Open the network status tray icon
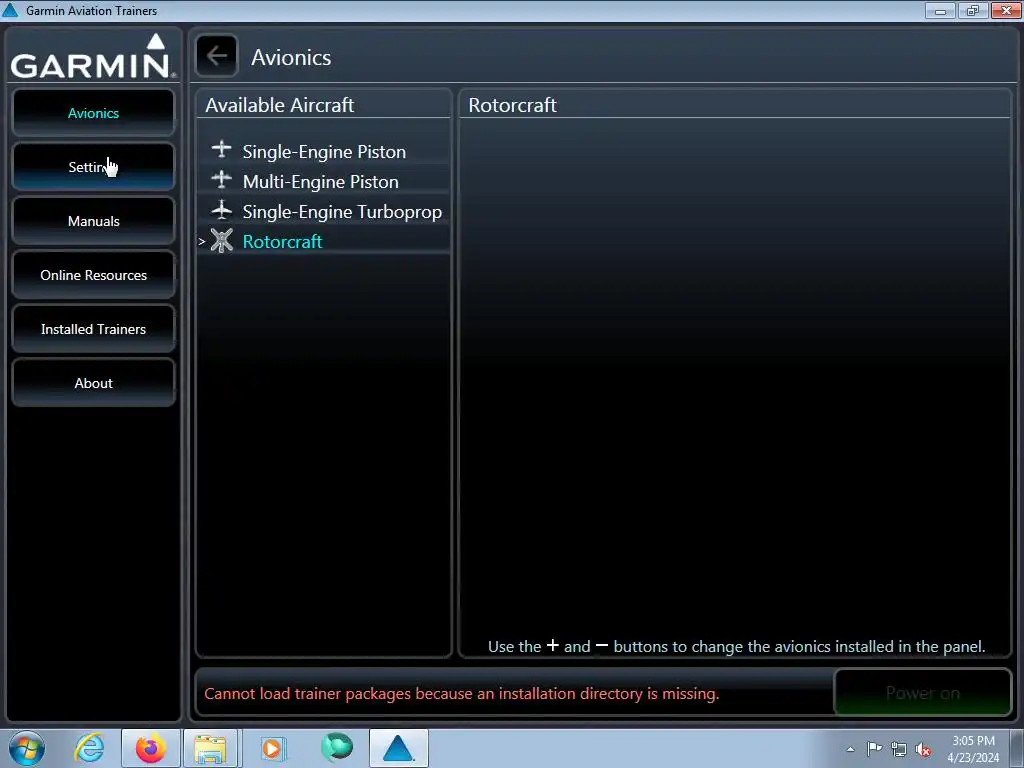This screenshot has height=768, width=1024. [899, 749]
